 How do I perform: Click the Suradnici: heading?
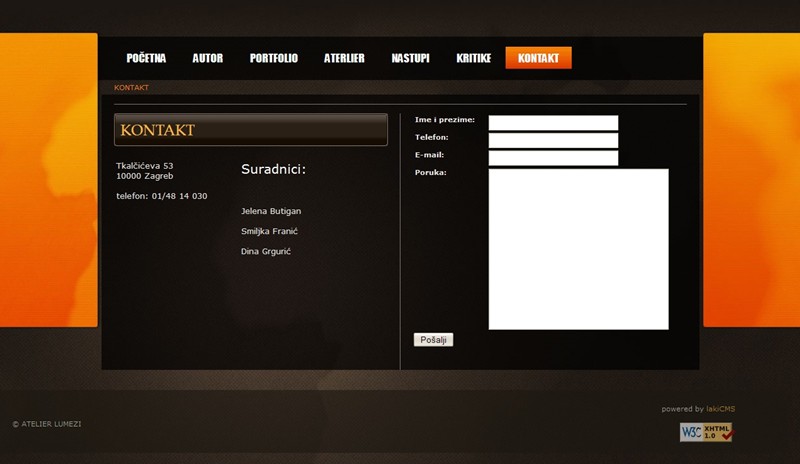point(273,169)
